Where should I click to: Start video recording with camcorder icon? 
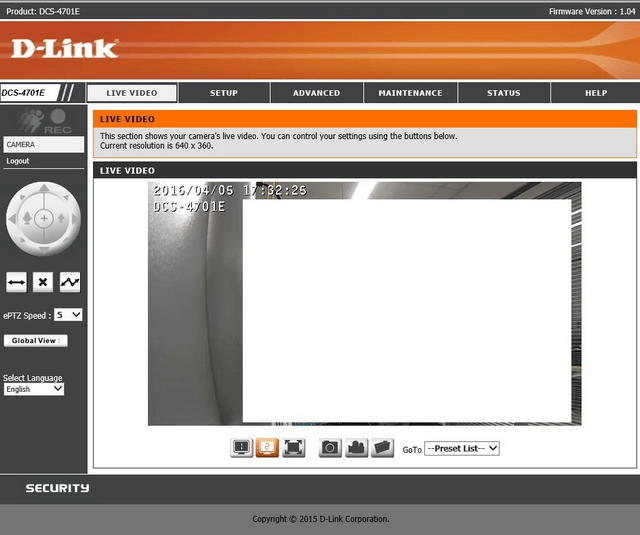tap(356, 448)
